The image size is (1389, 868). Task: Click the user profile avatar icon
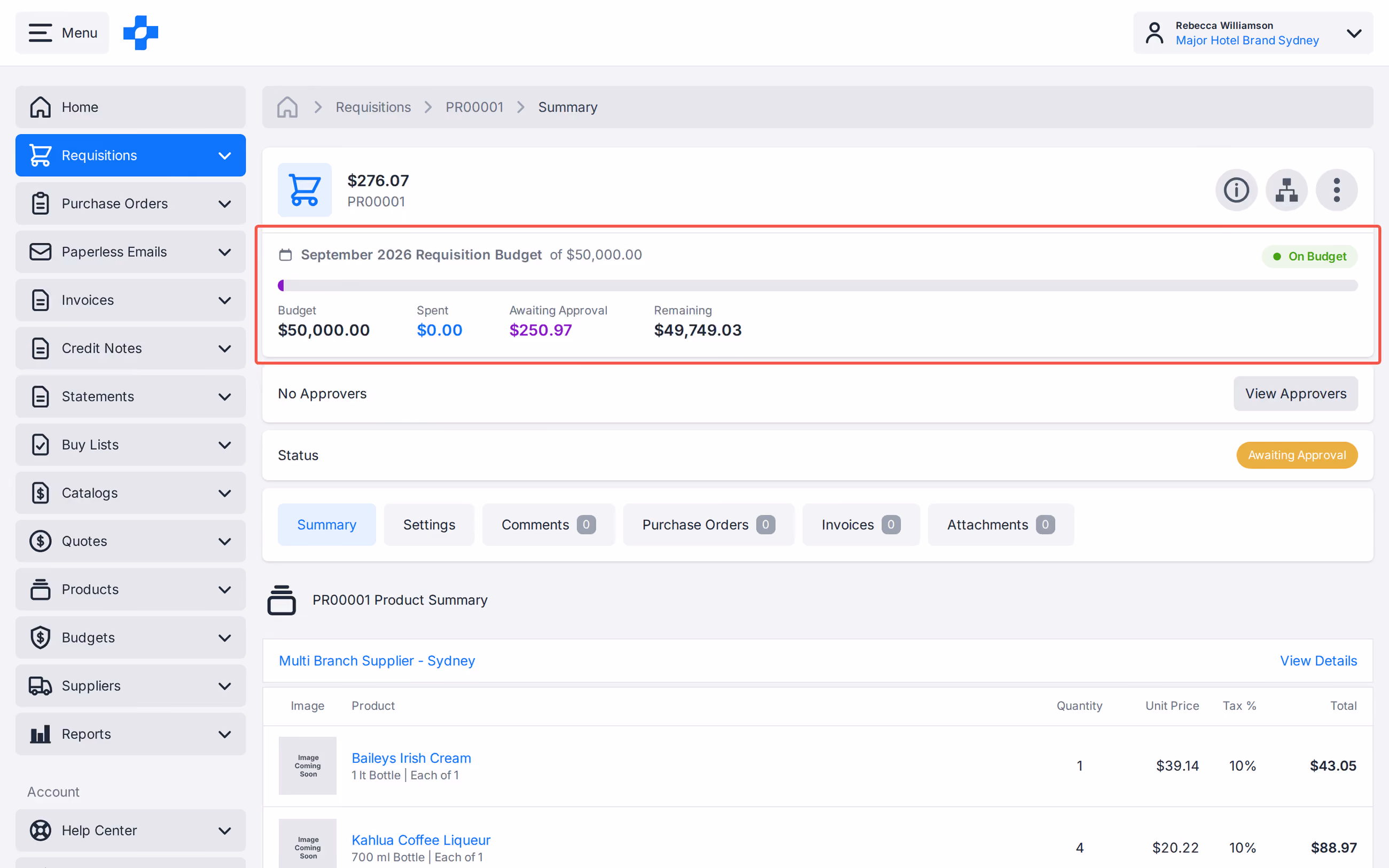1154,33
